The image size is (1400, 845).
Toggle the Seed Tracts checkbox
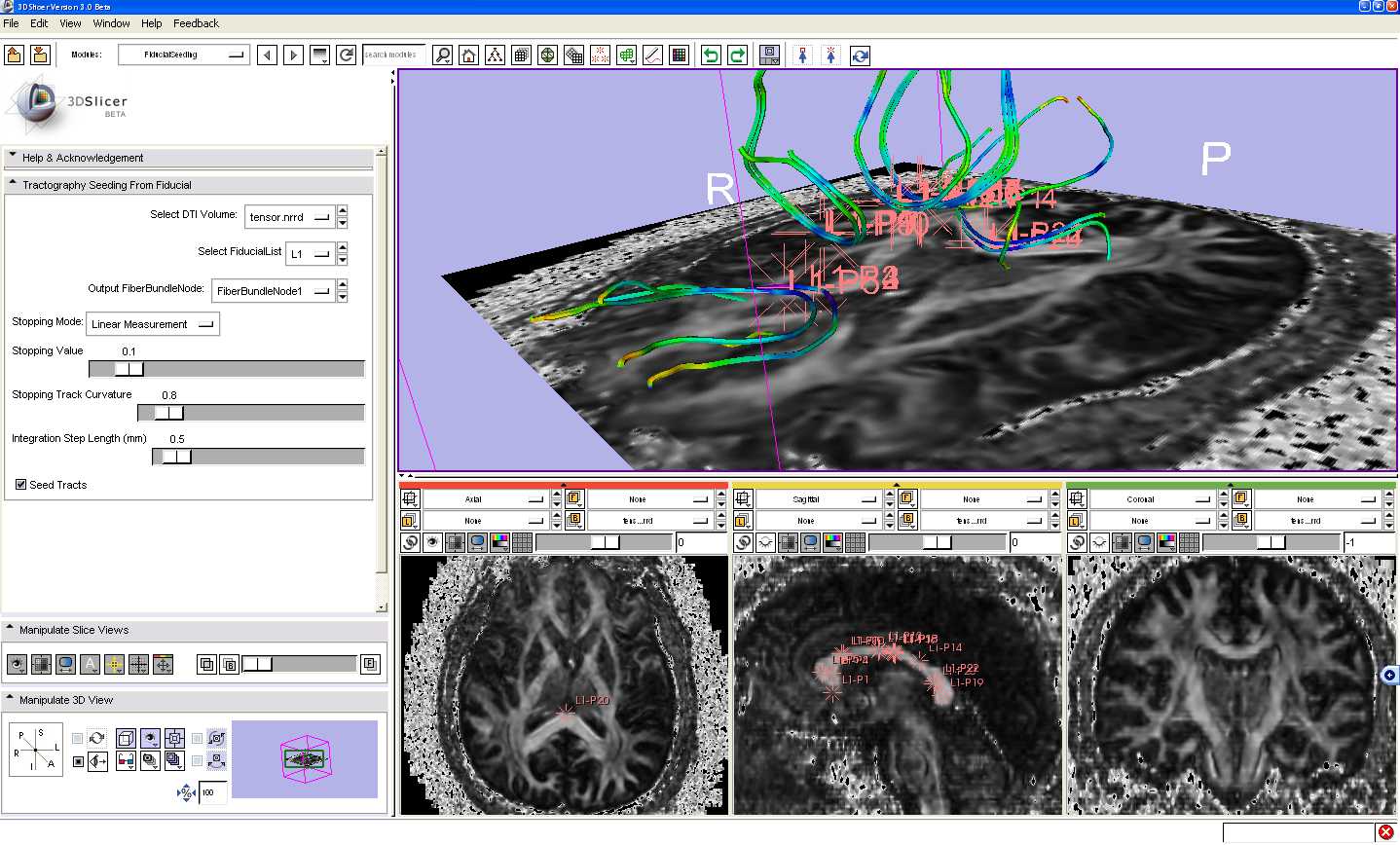click(20, 485)
